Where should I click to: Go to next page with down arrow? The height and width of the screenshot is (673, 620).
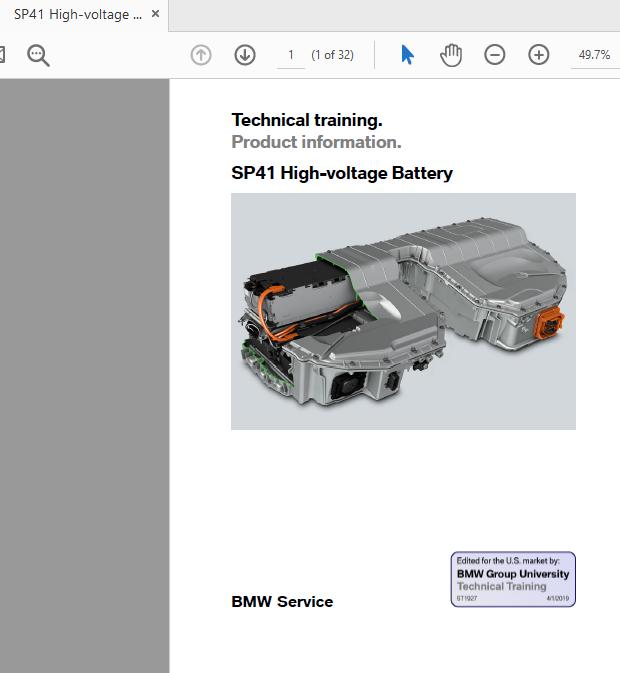245,55
